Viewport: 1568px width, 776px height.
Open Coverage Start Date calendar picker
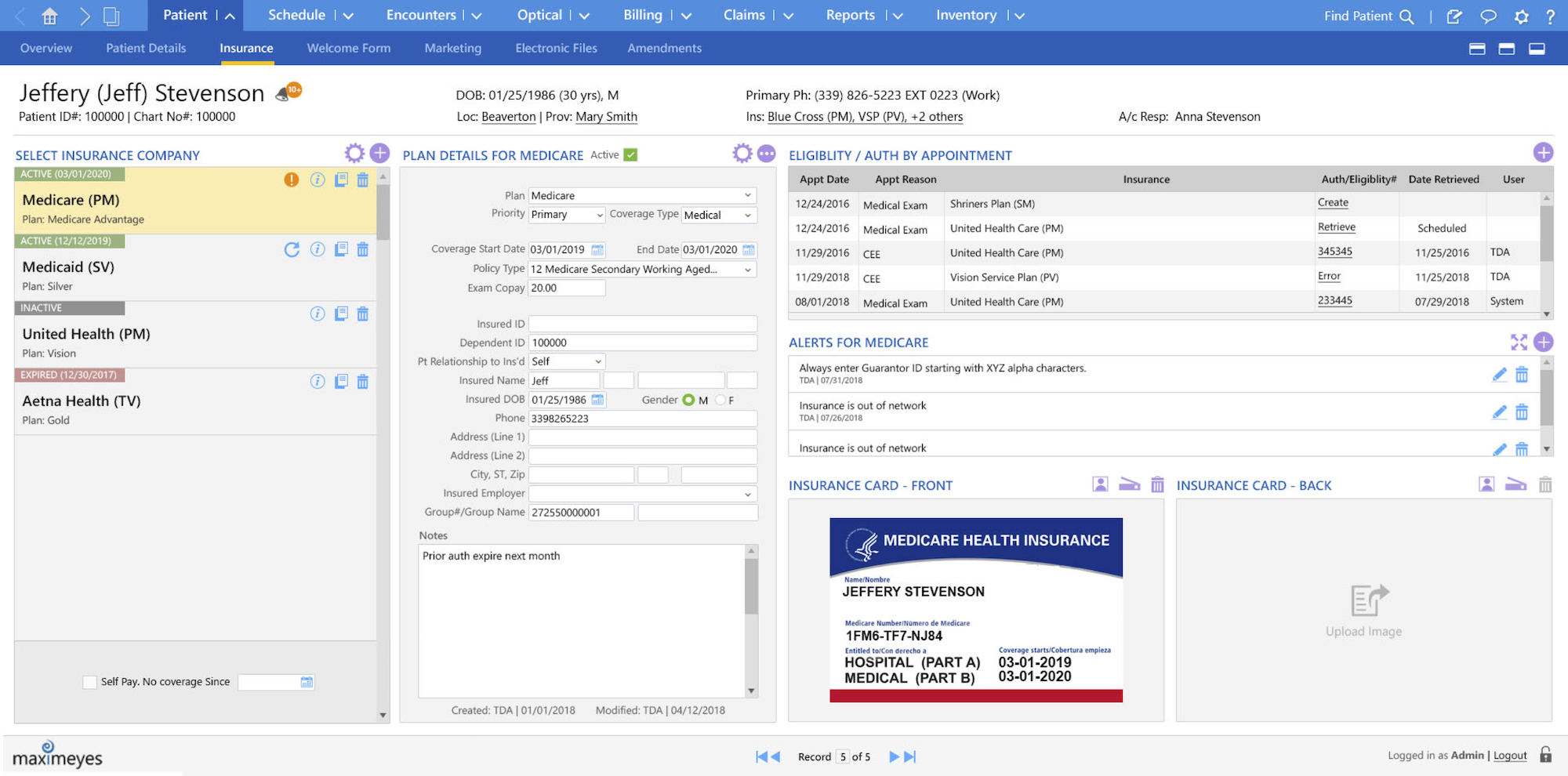[x=597, y=249]
